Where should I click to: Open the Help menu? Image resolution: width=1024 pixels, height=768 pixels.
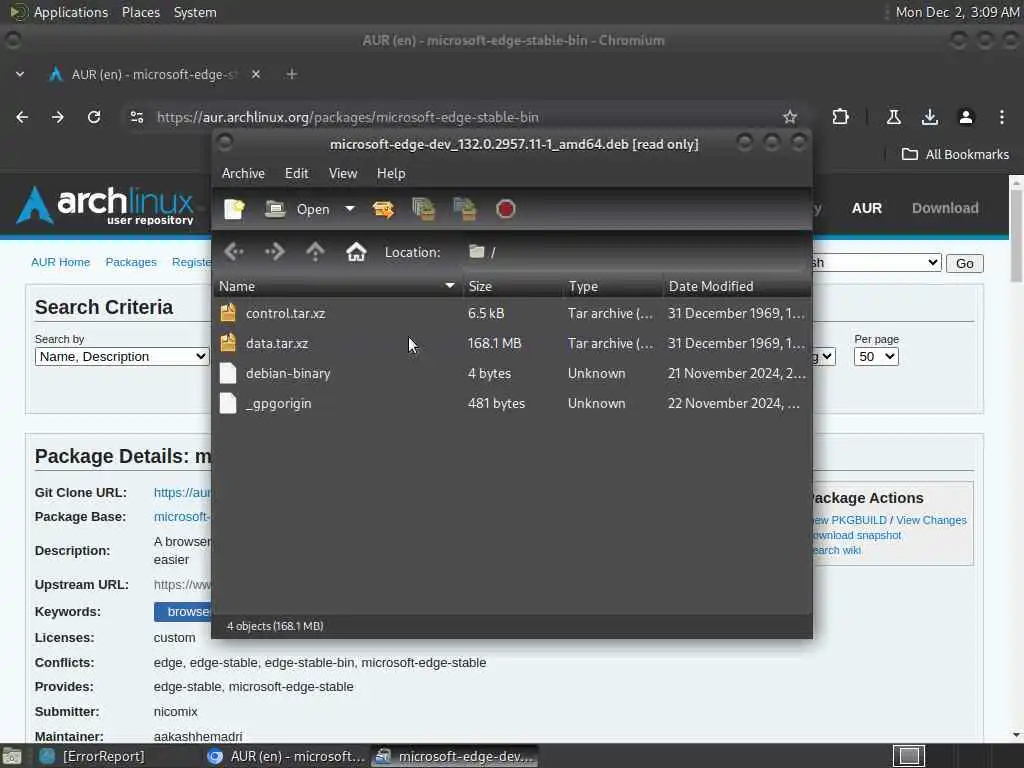coord(391,173)
